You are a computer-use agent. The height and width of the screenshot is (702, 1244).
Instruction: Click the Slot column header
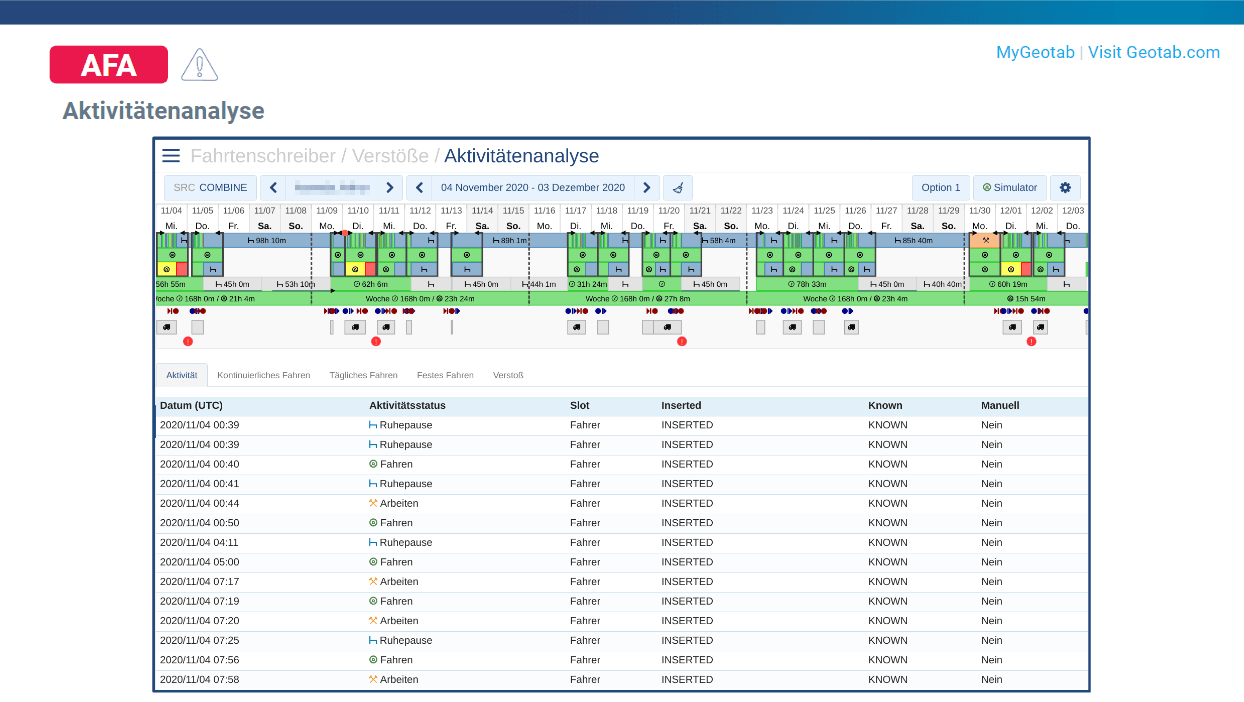coord(580,406)
